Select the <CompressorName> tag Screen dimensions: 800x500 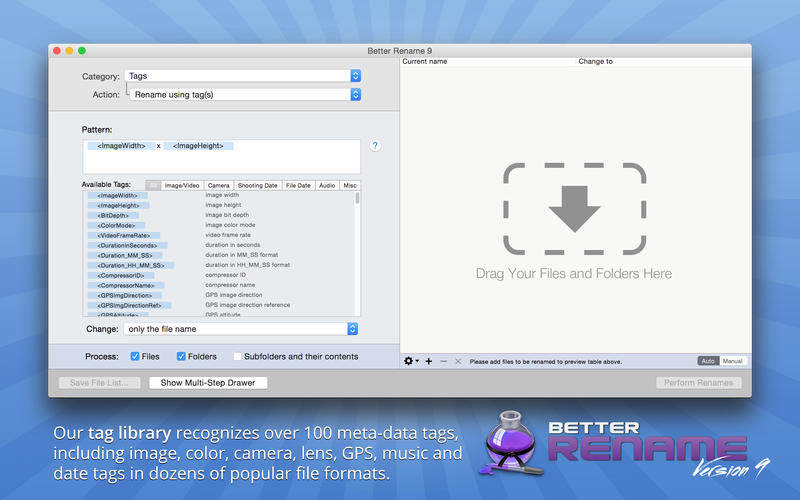(x=126, y=285)
